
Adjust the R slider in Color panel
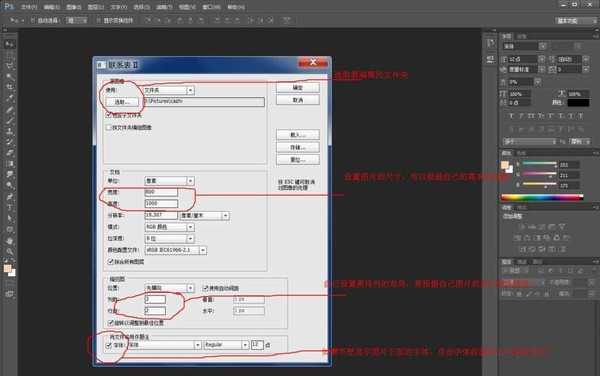(x=539, y=164)
